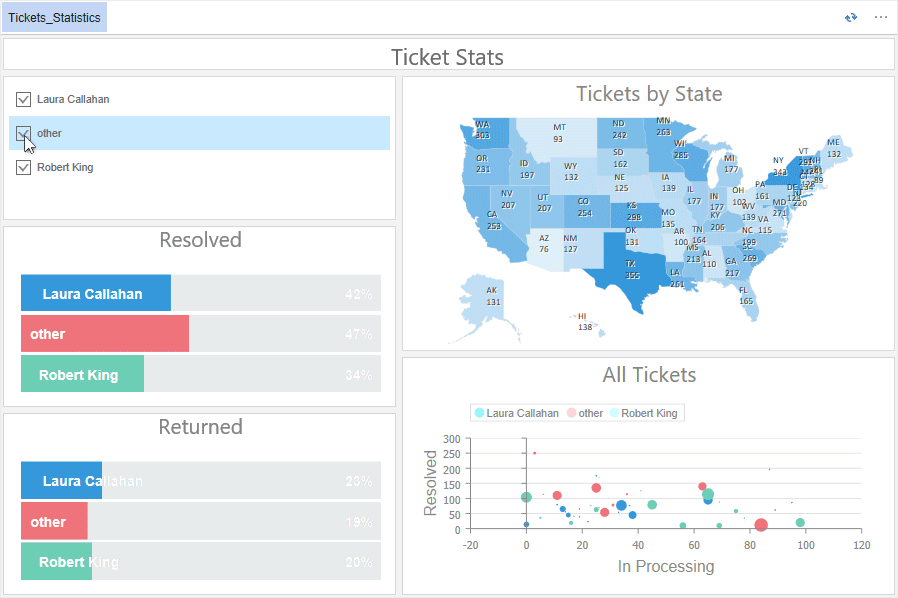Toggle the Robert King checkbox

(23, 167)
